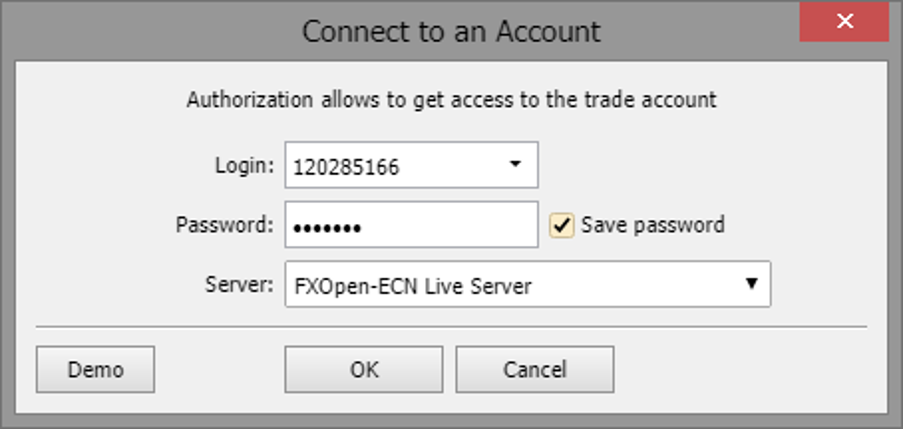
Task: Expand the Login account dropdown arrow
Action: click(516, 166)
